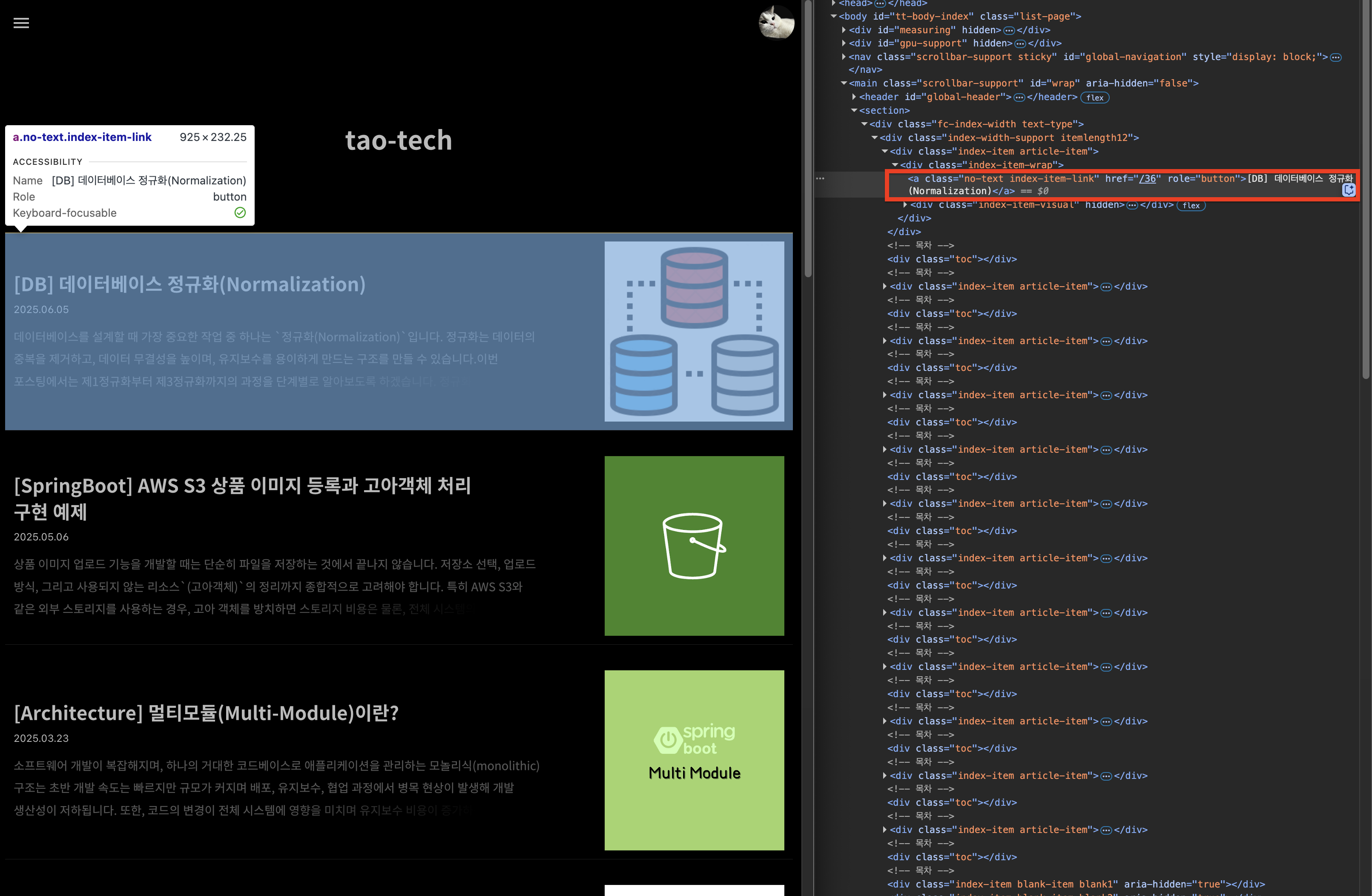The height and width of the screenshot is (896, 1372).
Task: Follow the /36 href link in DOM
Action: 1147,179
